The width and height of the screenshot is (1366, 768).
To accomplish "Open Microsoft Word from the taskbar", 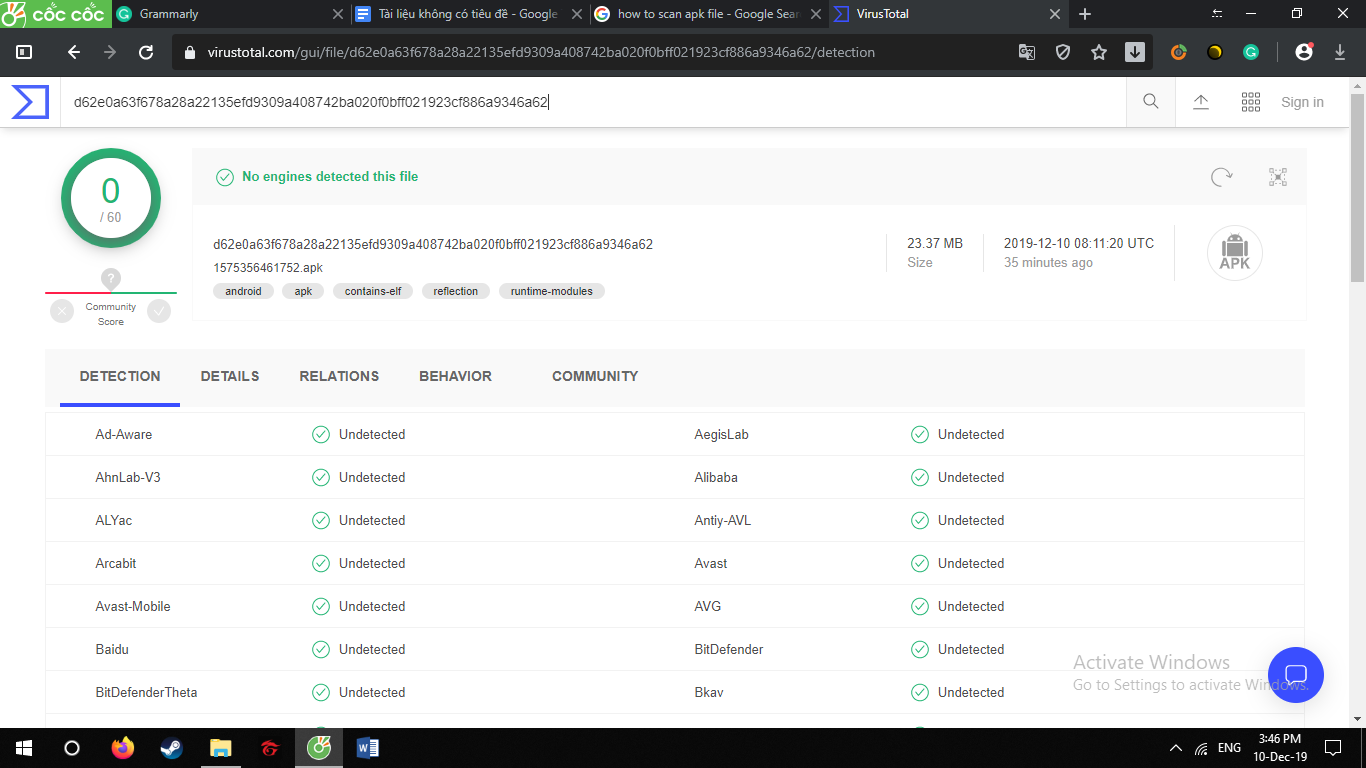I will pyautogui.click(x=368, y=748).
